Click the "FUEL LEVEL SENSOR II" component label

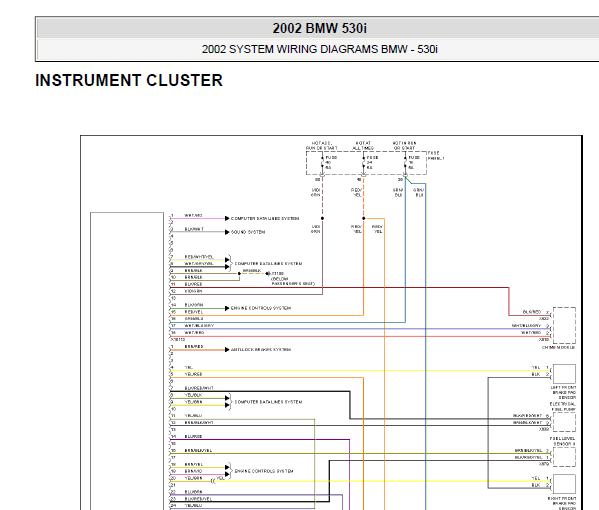[x=563, y=441]
